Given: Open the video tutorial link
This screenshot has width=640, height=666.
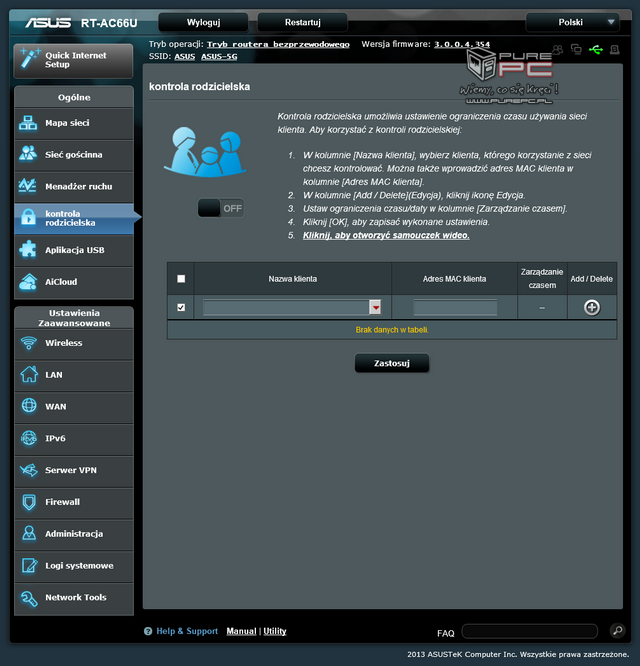Looking at the screenshot, I should tap(386, 235).
